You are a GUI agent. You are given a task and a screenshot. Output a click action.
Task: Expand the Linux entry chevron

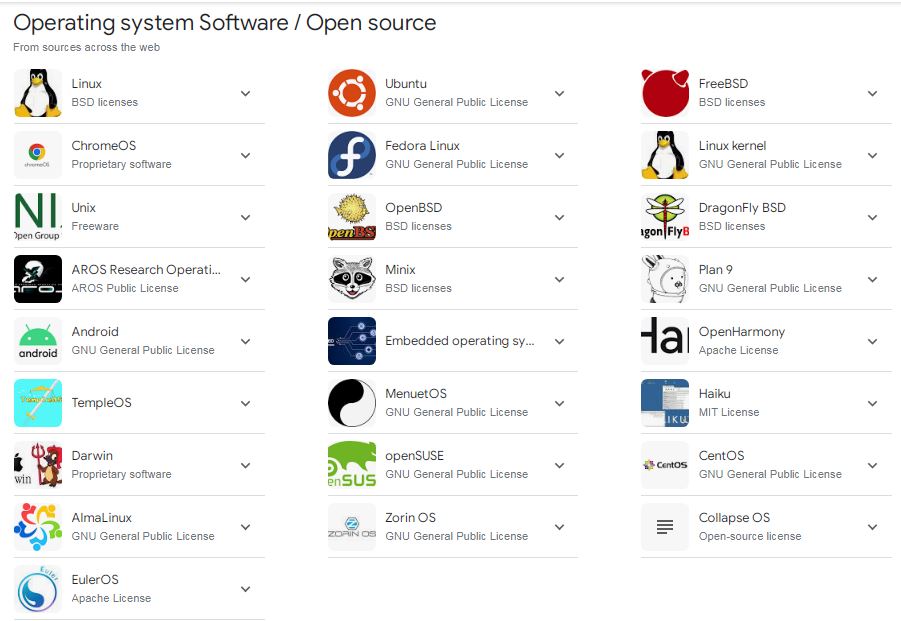[x=245, y=94]
